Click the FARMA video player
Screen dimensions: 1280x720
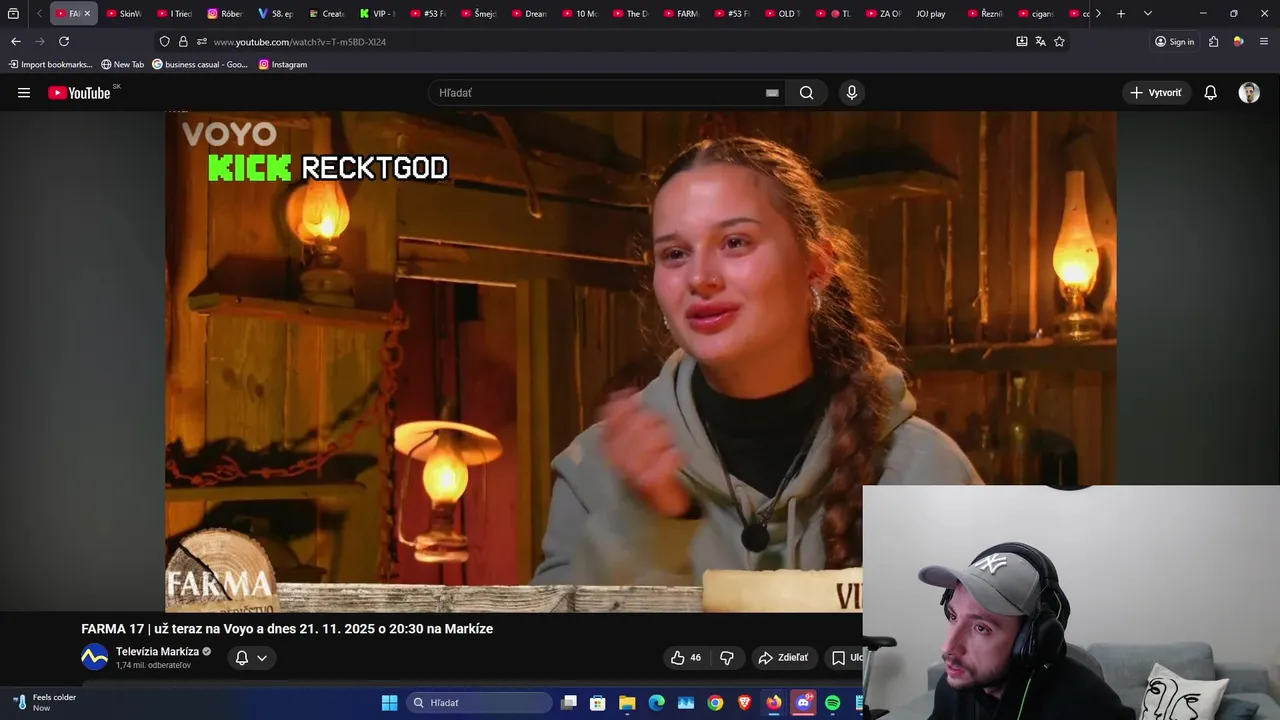point(640,361)
